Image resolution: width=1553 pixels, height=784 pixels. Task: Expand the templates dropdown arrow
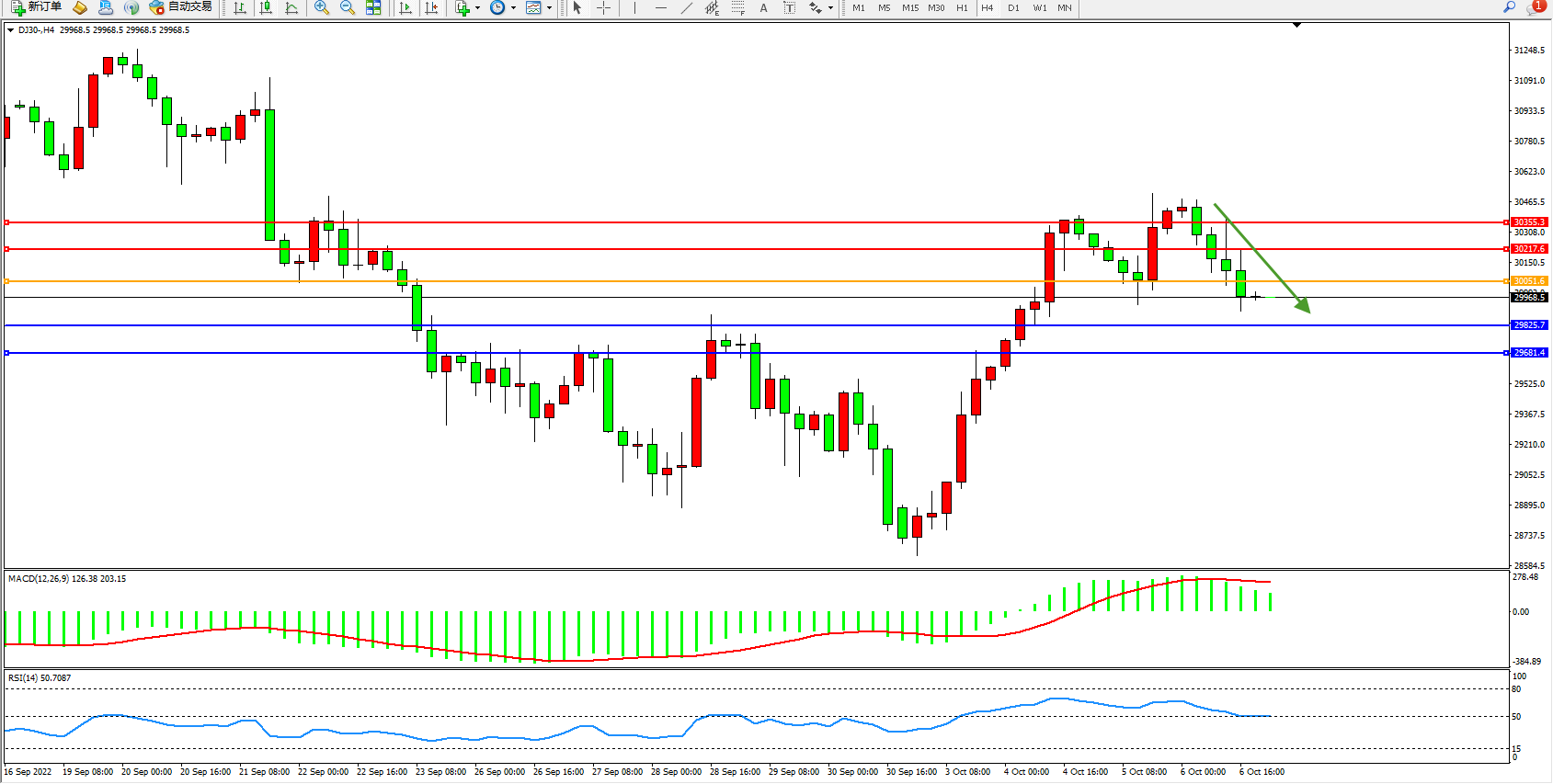(549, 8)
